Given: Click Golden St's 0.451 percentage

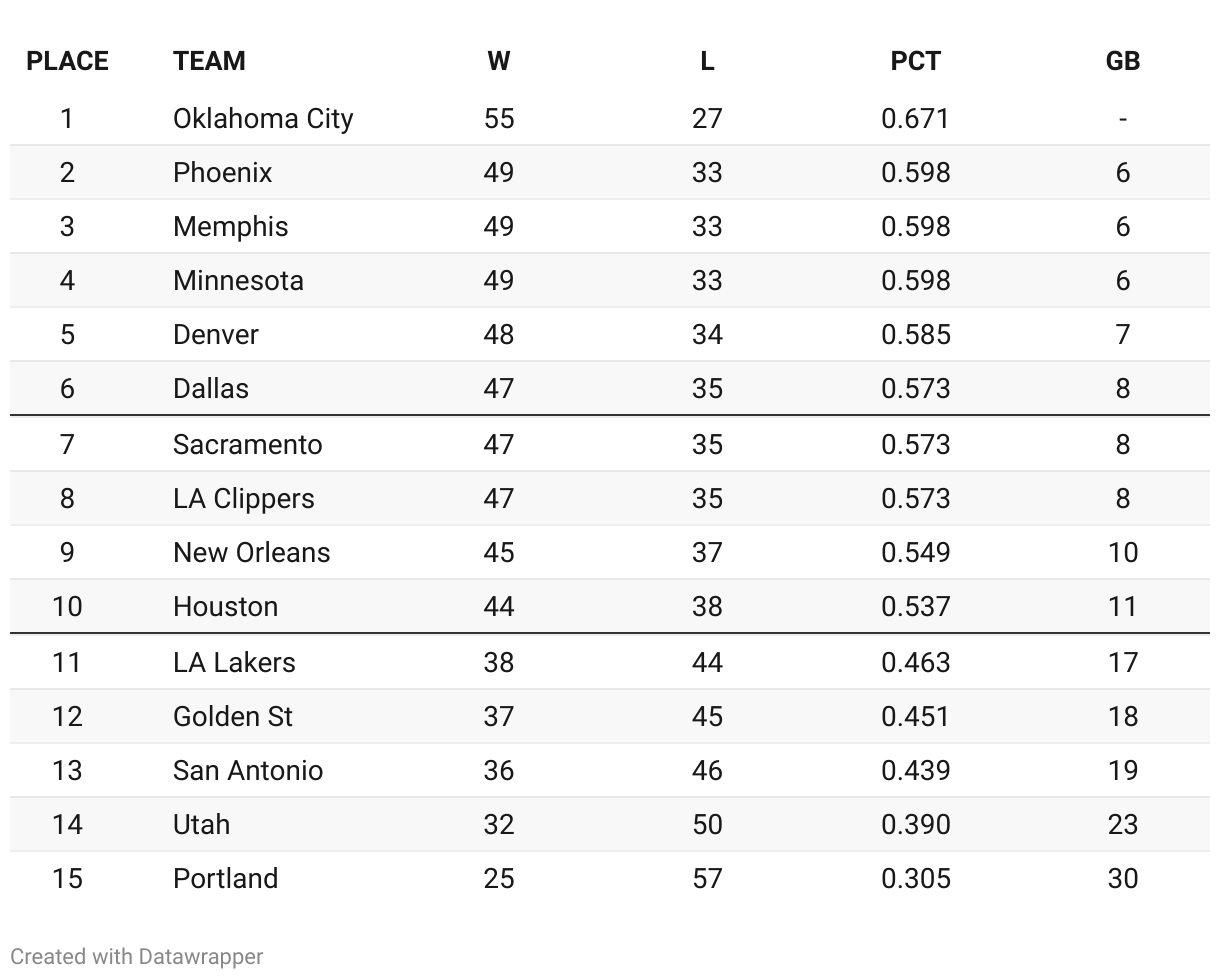Looking at the screenshot, I should click(x=915, y=716).
